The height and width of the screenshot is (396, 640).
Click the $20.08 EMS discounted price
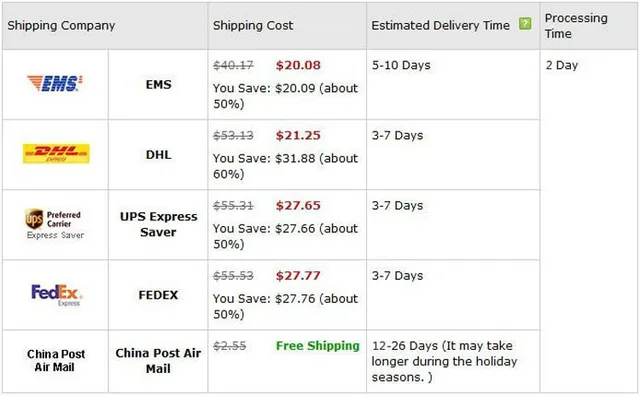(298, 65)
